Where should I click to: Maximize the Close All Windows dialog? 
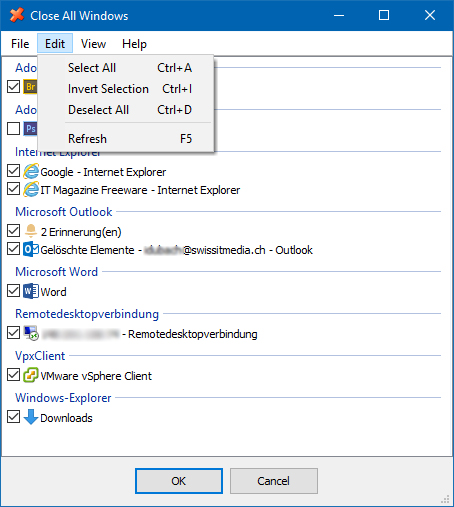point(384,15)
